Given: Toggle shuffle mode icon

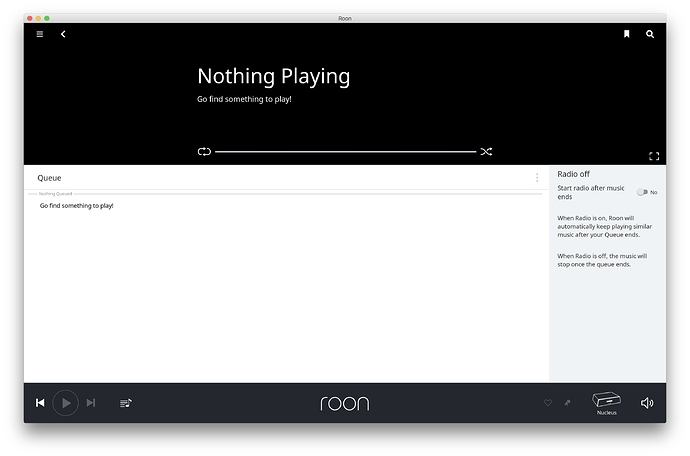Looking at the screenshot, I should 486,151.
